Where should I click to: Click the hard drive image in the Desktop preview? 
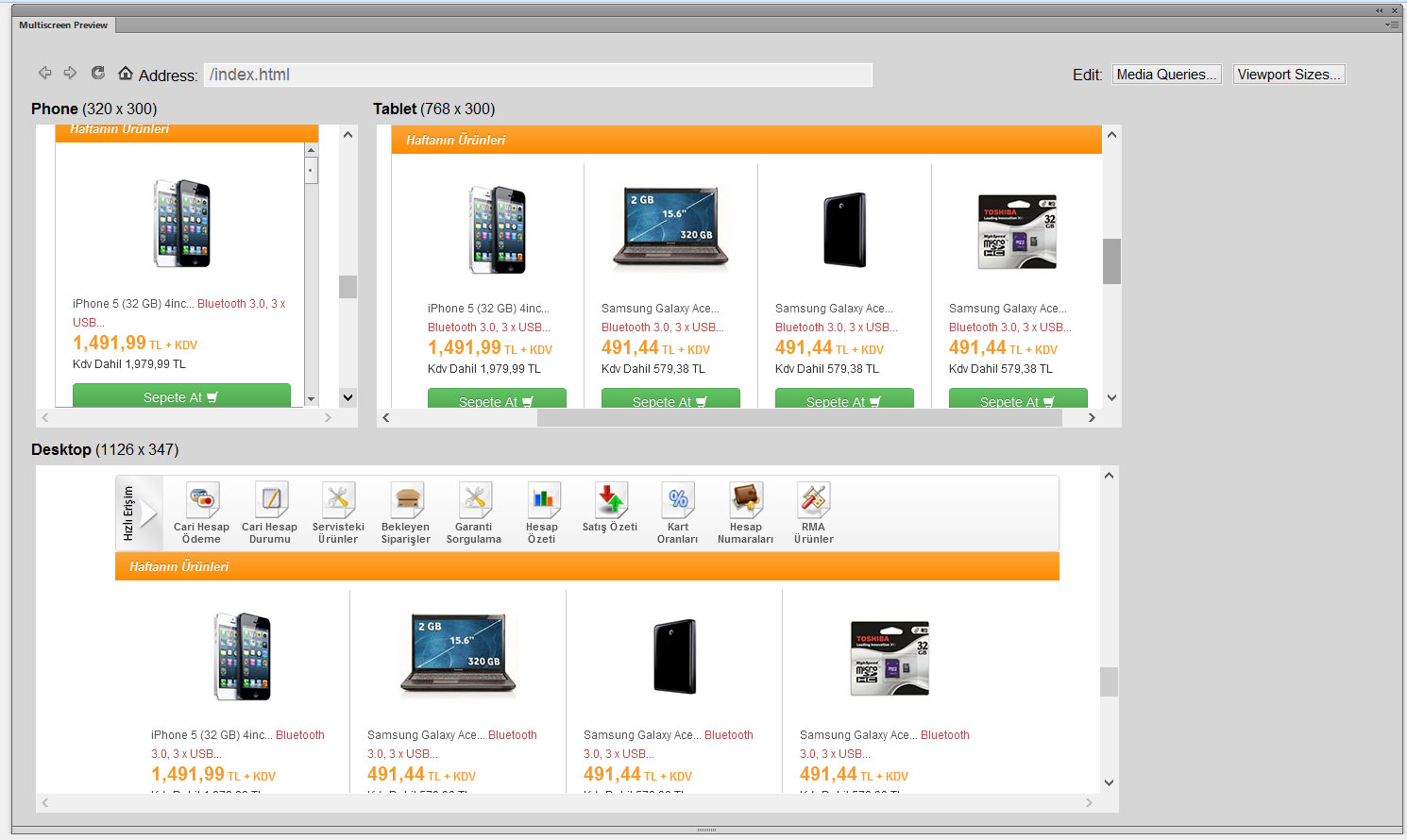[674, 657]
